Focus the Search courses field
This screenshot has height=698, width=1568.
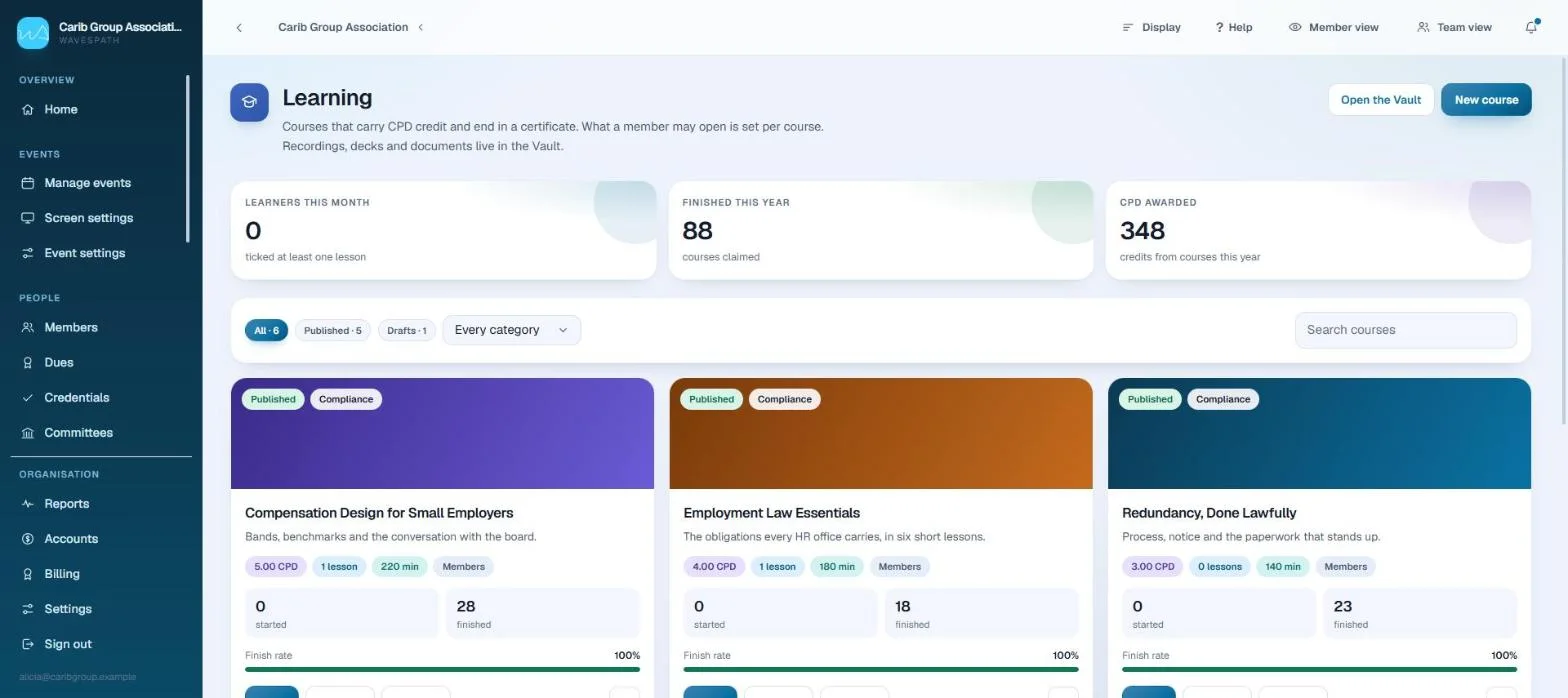[1405, 330]
